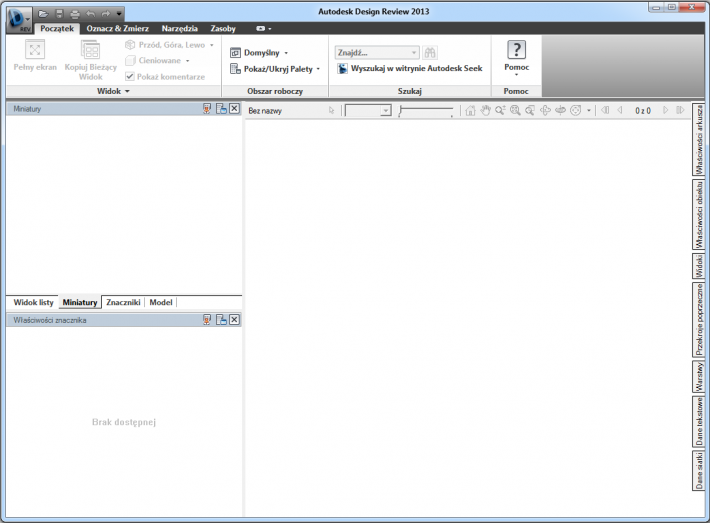Go to the next sheet arrow
The width and height of the screenshot is (710, 523).
[x=665, y=110]
